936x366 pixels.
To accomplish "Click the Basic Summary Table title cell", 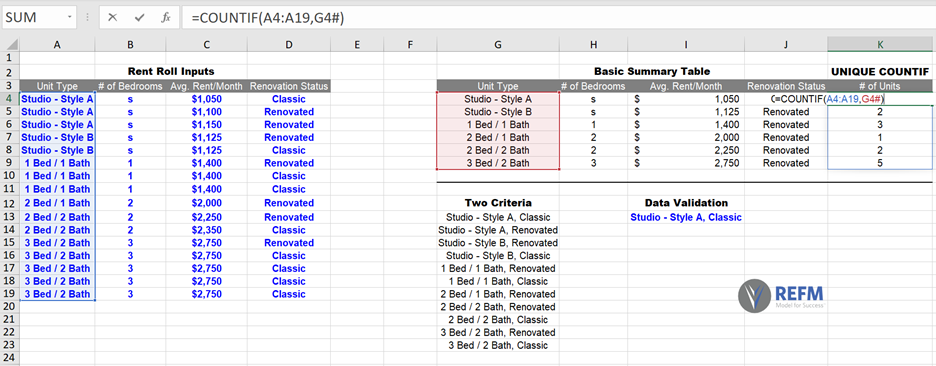I will click(652, 72).
